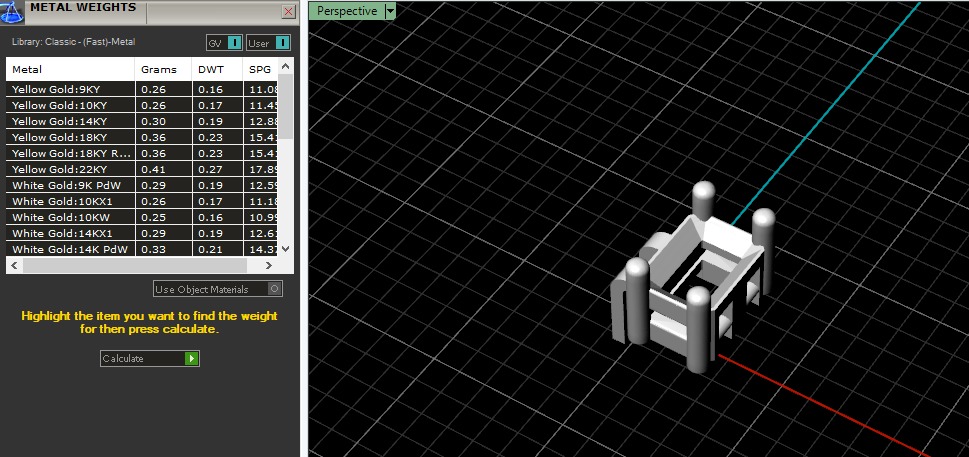Image resolution: width=969 pixels, height=457 pixels.
Task: Select the White Gold:14K PdW row
Action: coord(142,249)
